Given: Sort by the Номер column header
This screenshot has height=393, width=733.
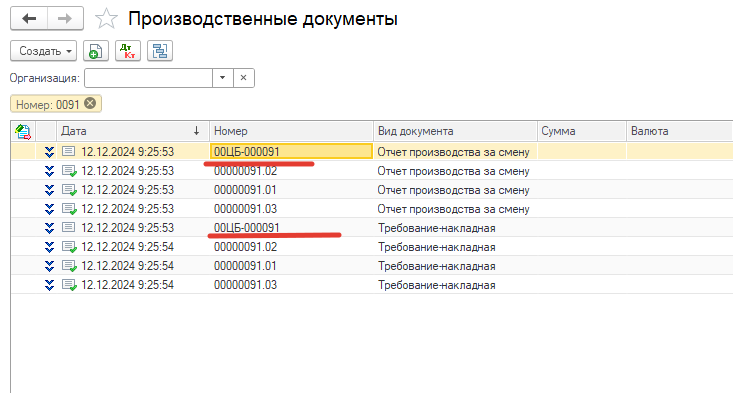Looking at the screenshot, I should 291,131.
